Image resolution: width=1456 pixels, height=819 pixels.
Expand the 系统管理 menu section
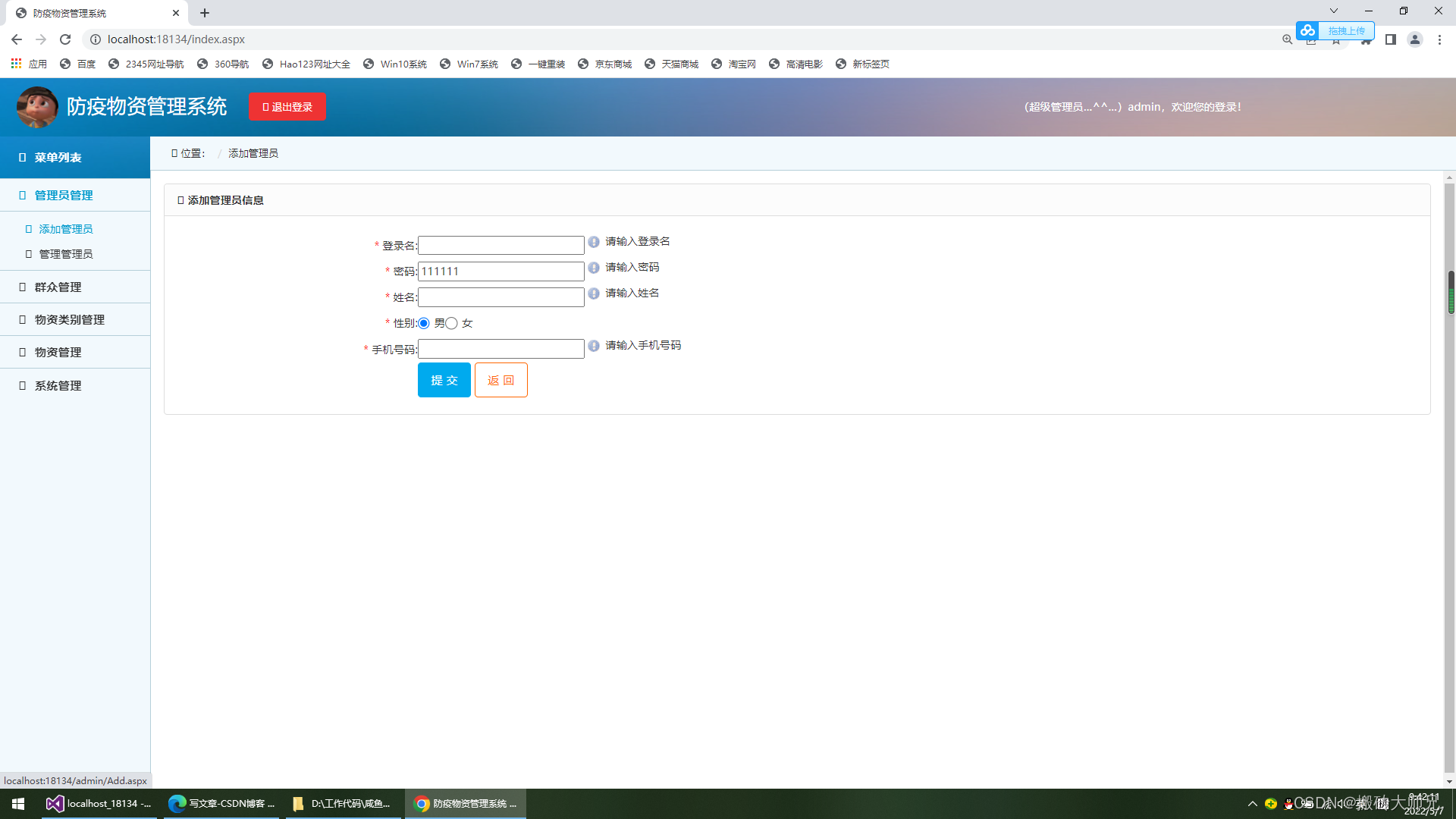coord(58,386)
